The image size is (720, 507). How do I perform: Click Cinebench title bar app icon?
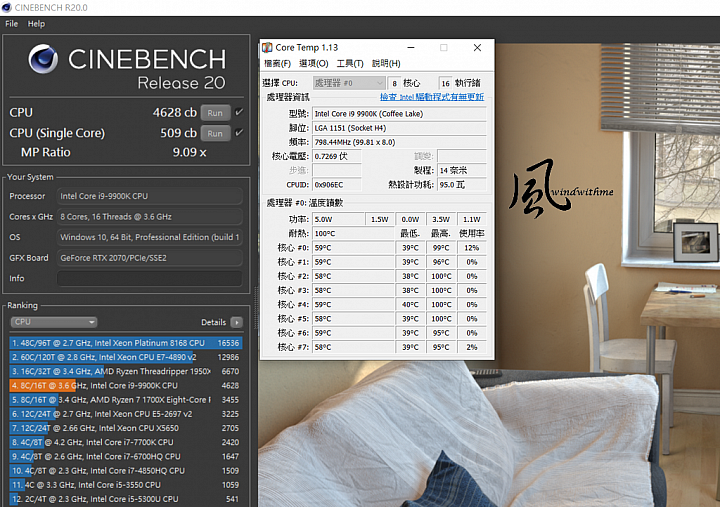pyautogui.click(x=6, y=7)
